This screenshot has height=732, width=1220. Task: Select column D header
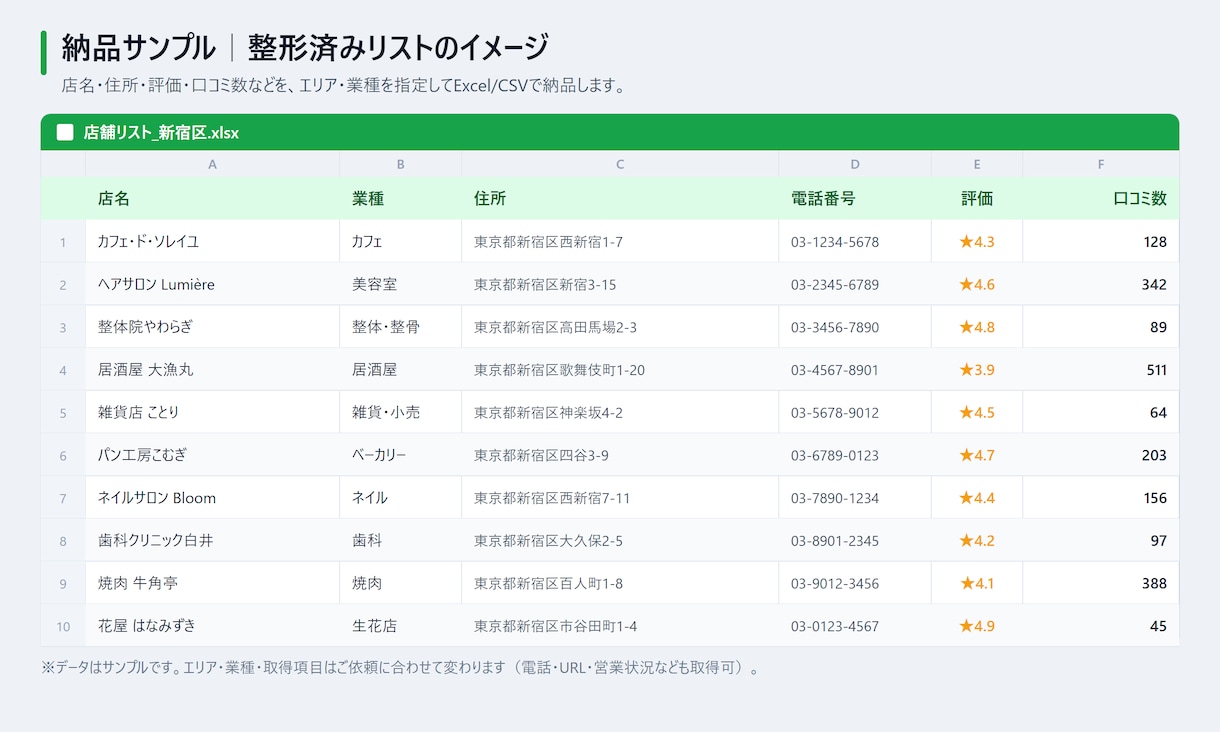coord(855,164)
